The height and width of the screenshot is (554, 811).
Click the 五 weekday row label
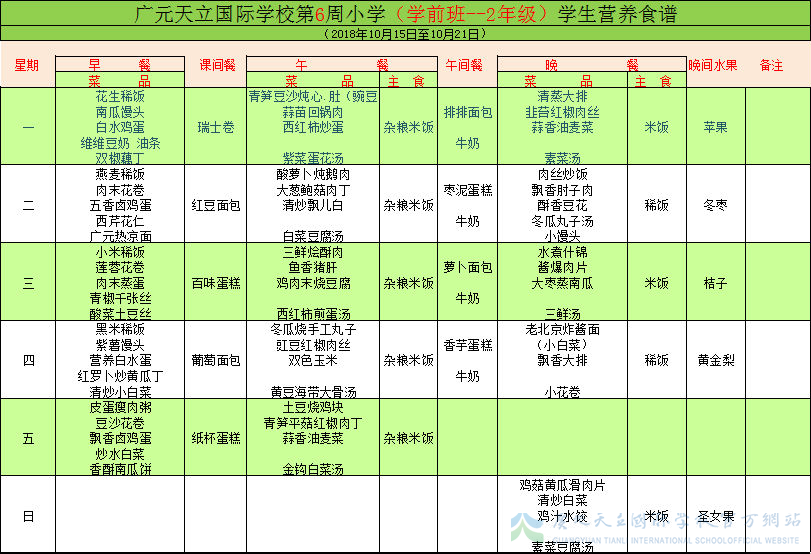[x=27, y=438]
